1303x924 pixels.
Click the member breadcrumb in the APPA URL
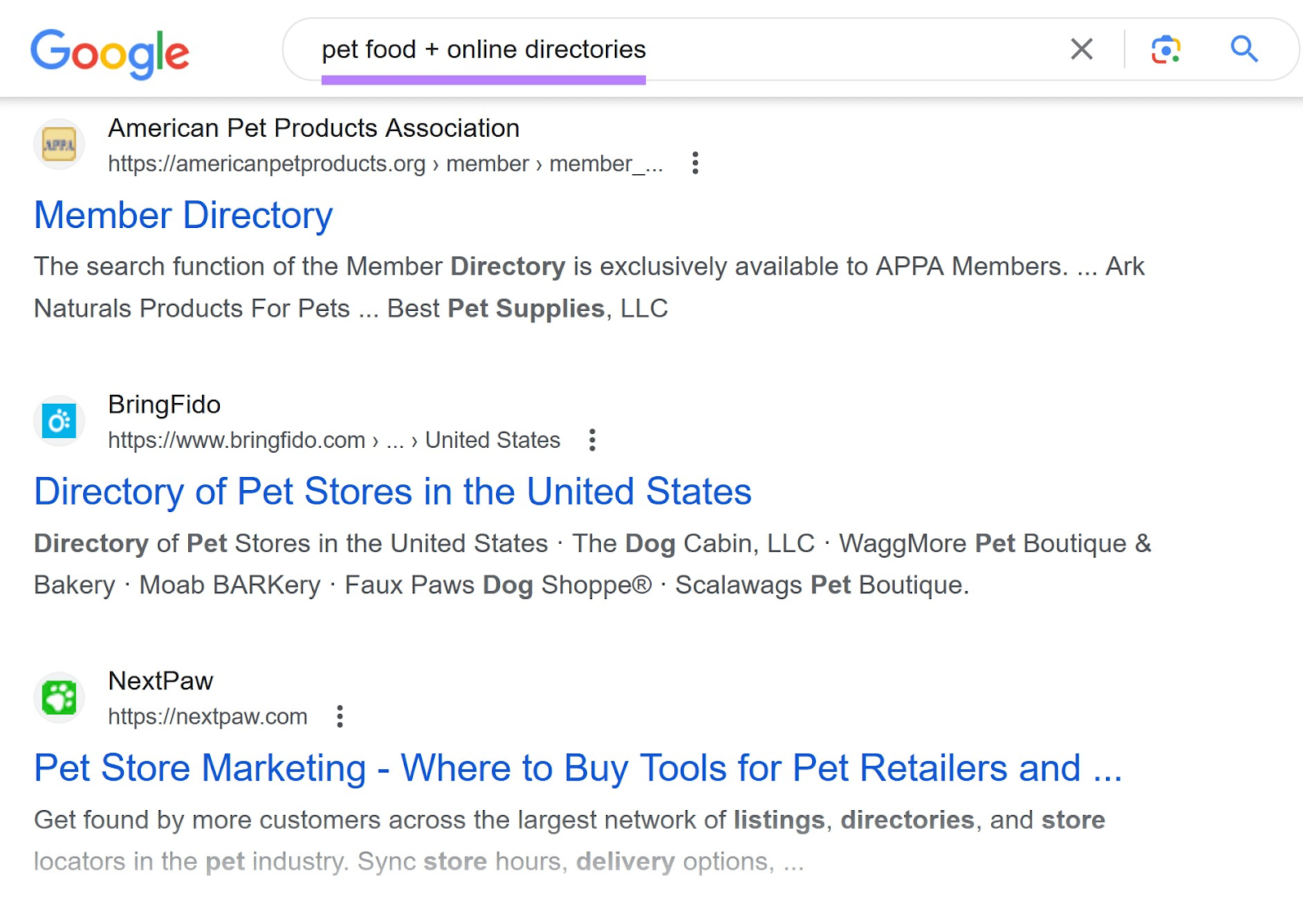click(487, 163)
